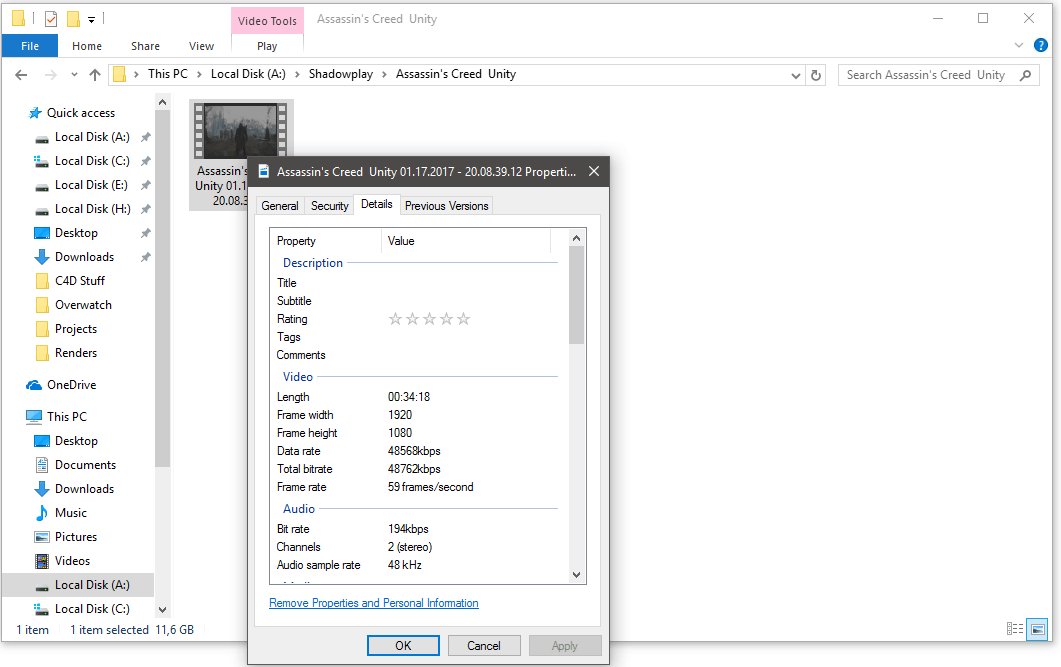Click chevron after Local Disk (A:) in breadcrumb
1061x667 pixels.
point(297,74)
